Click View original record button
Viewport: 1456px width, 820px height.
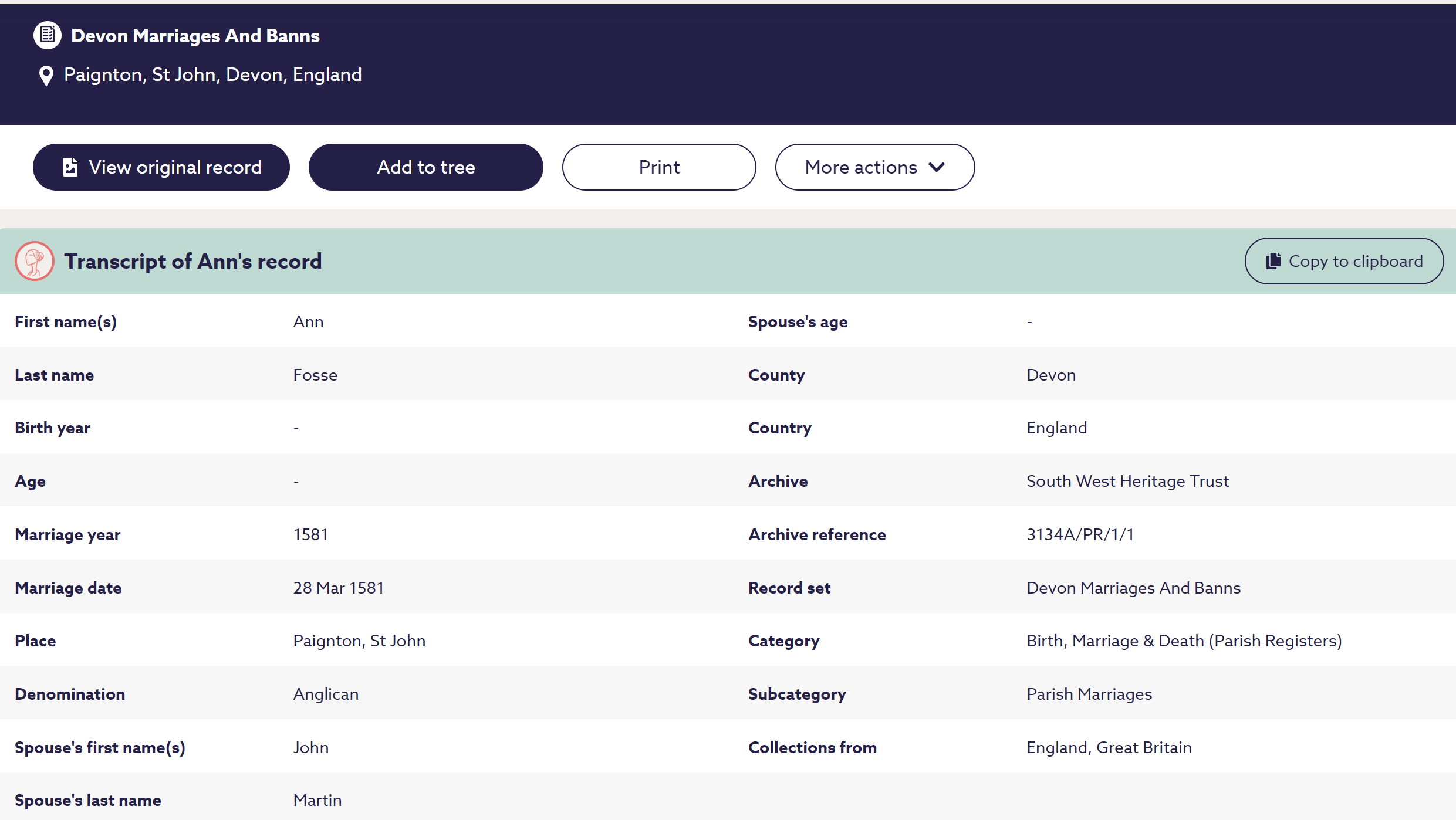161,167
